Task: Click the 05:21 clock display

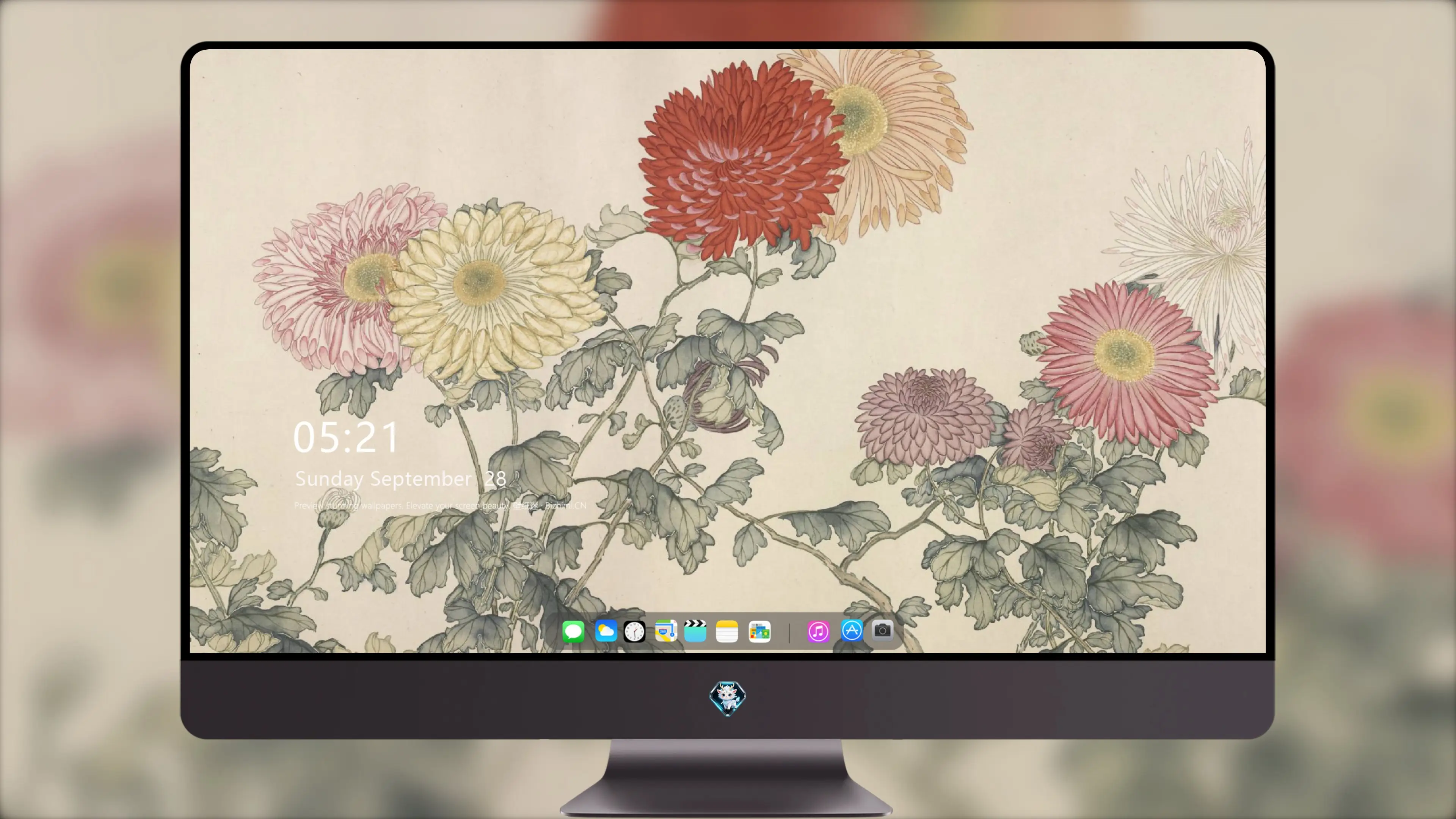Action: 347,438
